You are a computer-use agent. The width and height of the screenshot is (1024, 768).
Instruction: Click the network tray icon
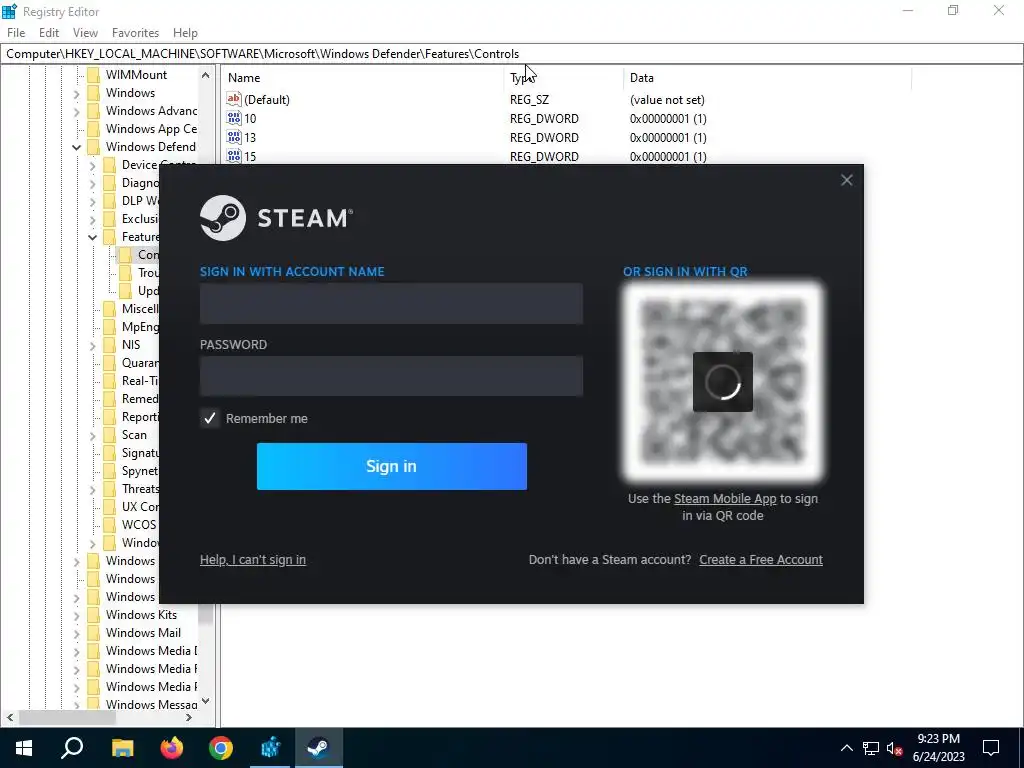coord(871,748)
